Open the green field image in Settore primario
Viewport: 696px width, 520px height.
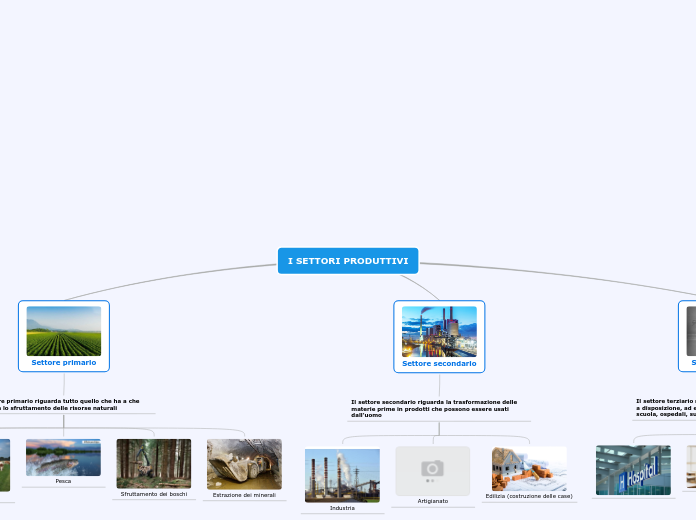[64, 331]
